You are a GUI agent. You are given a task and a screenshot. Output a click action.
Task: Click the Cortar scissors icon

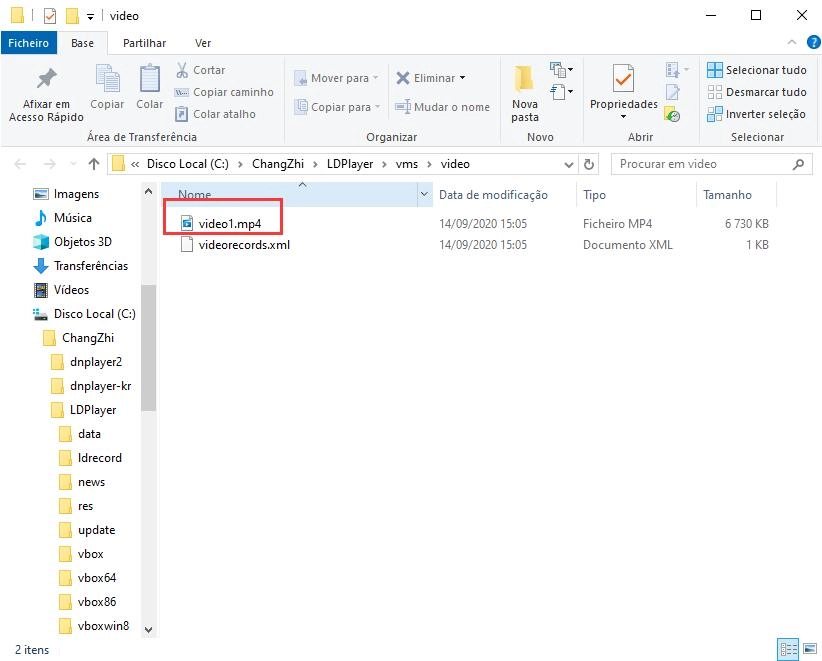183,70
